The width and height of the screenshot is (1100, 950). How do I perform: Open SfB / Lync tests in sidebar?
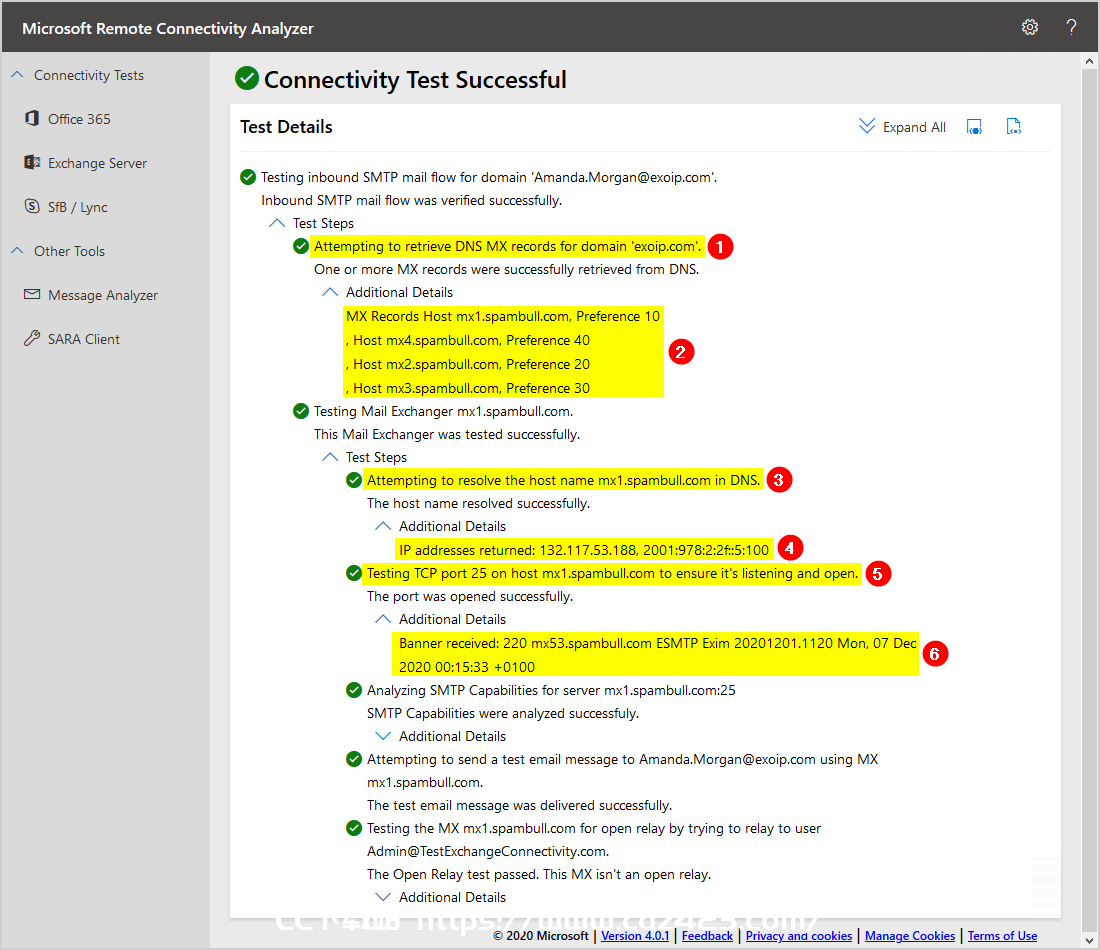tap(78, 207)
